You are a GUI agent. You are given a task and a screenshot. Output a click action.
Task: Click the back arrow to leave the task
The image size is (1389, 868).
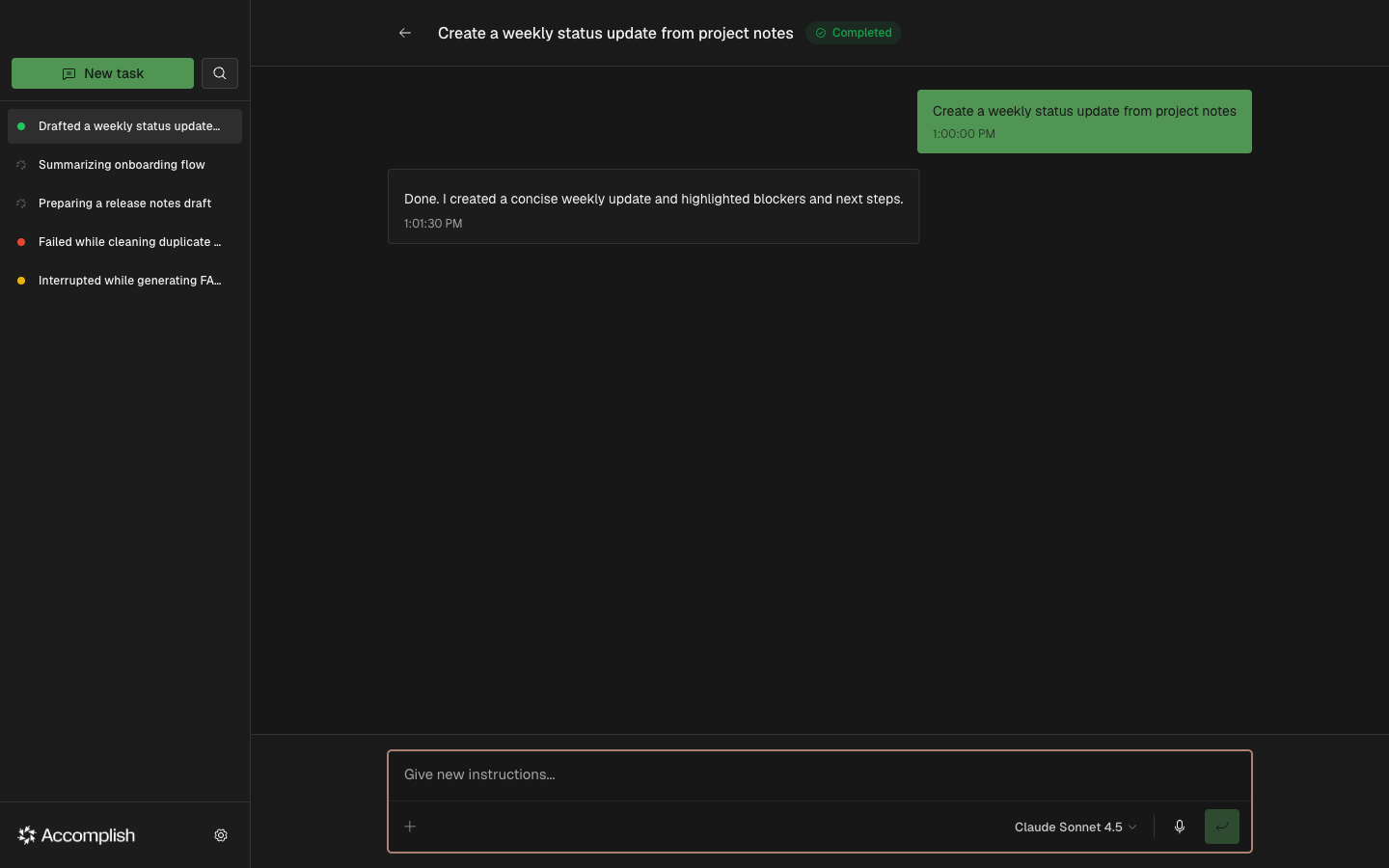(404, 32)
